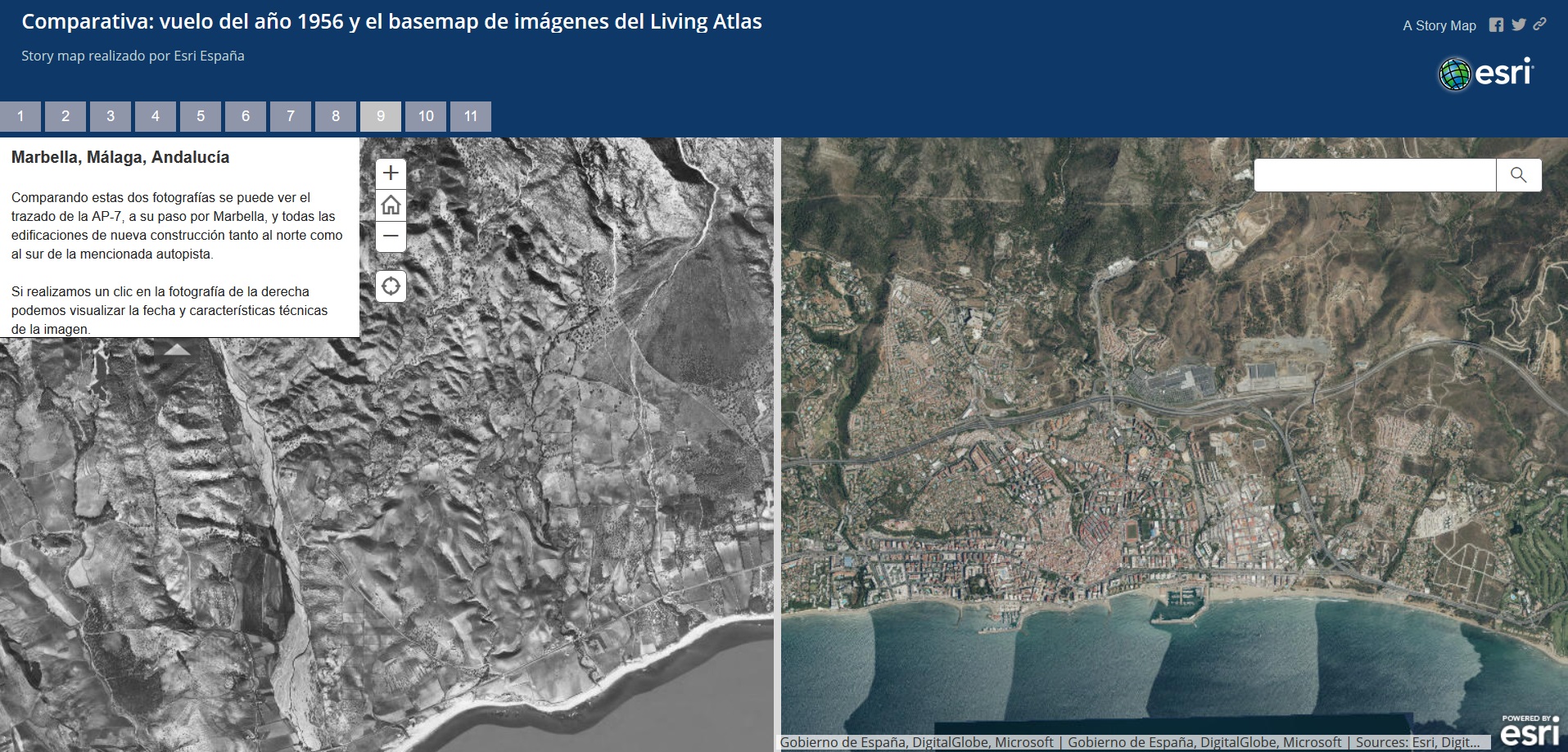Go to tab 10
Viewport: 1568px width, 752px height.
point(426,116)
